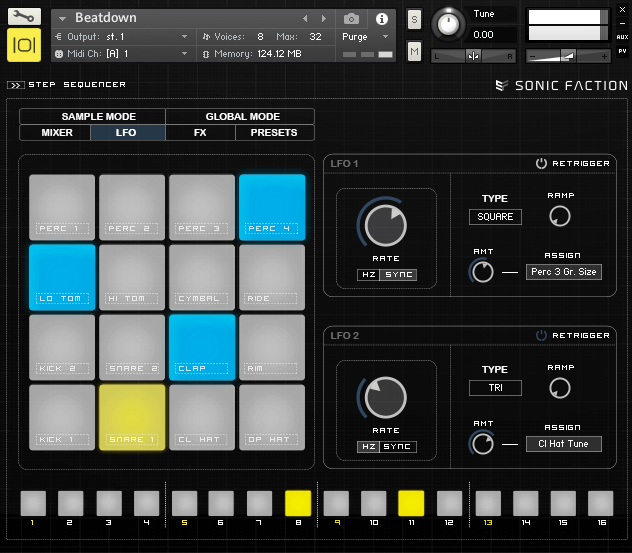Viewport: 632px width, 553px height.
Task: Click the yellow instrument logo icon
Action: [24, 46]
